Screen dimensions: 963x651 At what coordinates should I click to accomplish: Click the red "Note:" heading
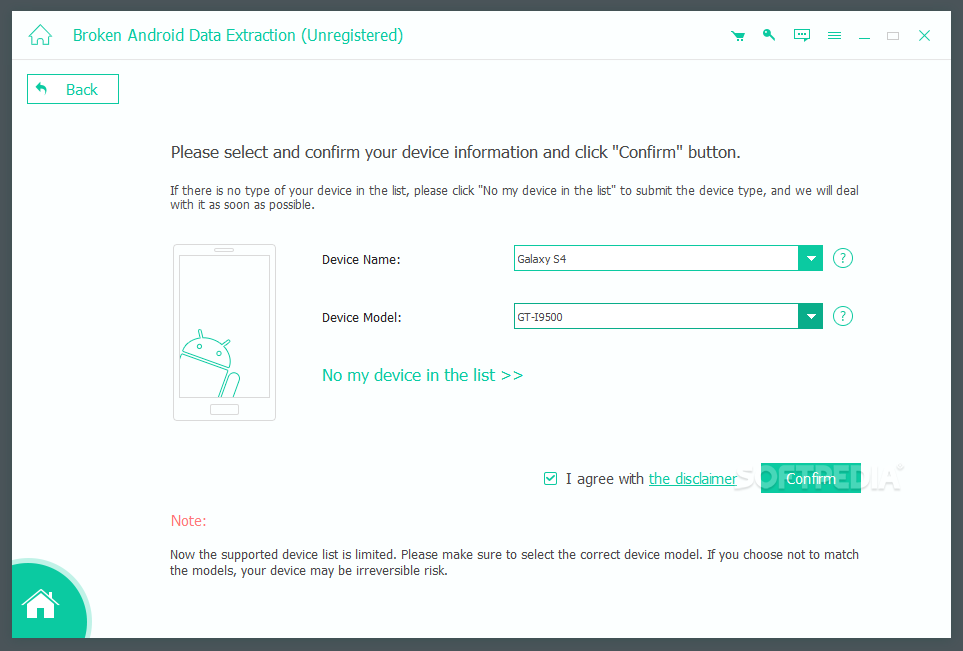189,521
